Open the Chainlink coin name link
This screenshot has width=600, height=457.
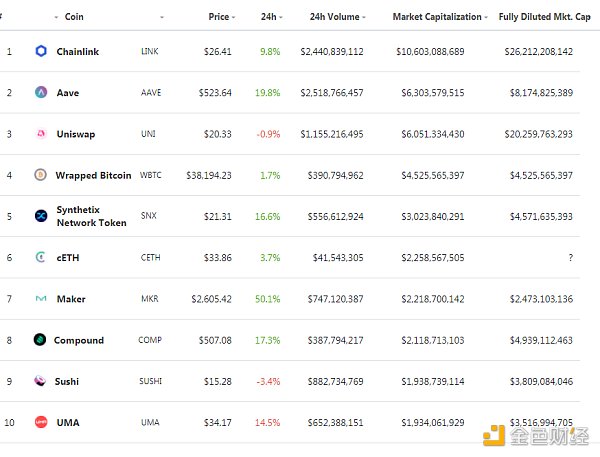point(82,51)
